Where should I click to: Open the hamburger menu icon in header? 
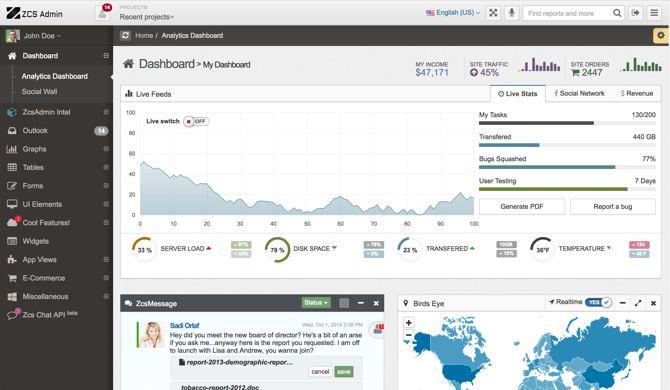(x=654, y=13)
